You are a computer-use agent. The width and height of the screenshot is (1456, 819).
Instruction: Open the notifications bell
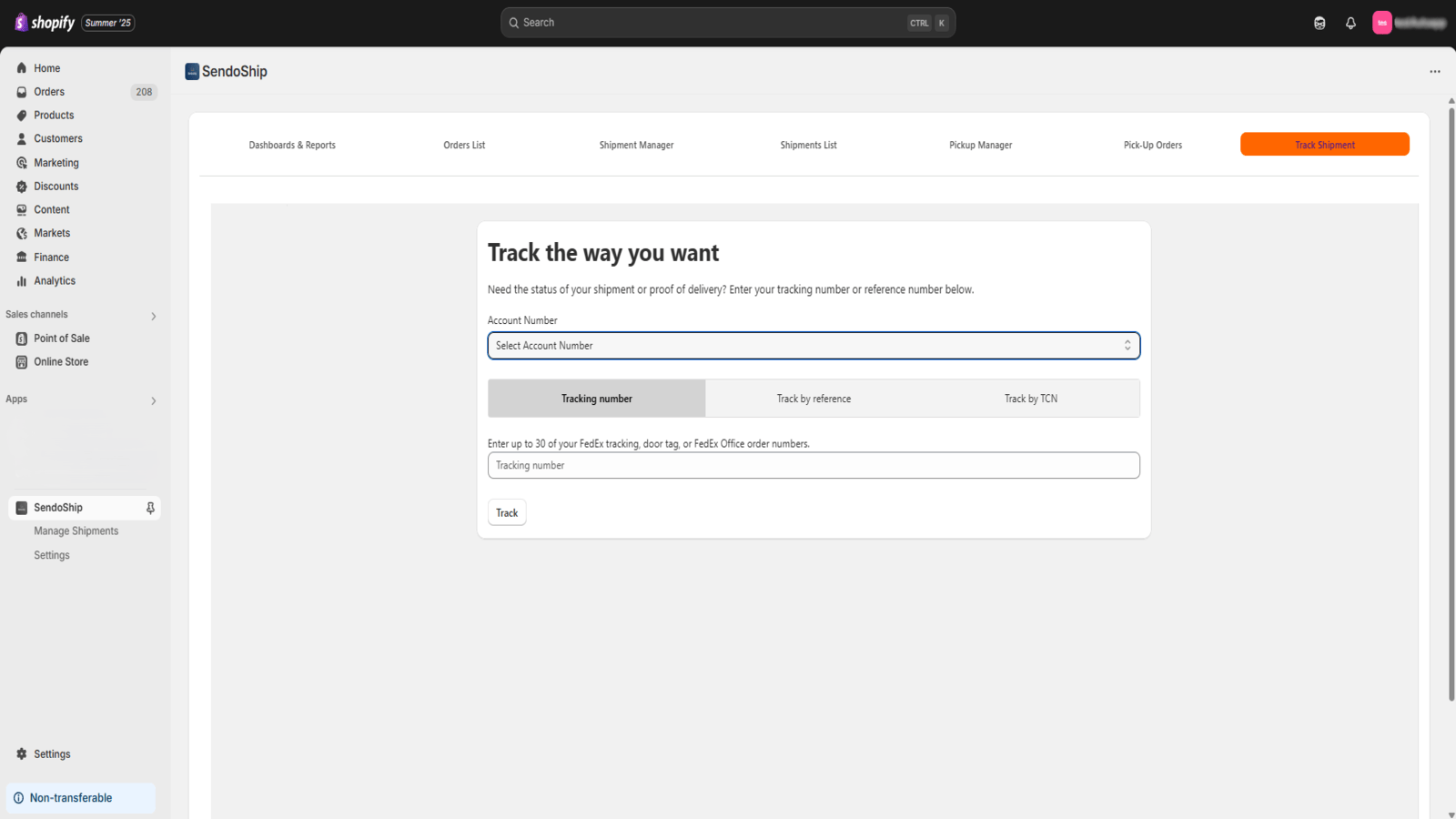pos(1350,23)
